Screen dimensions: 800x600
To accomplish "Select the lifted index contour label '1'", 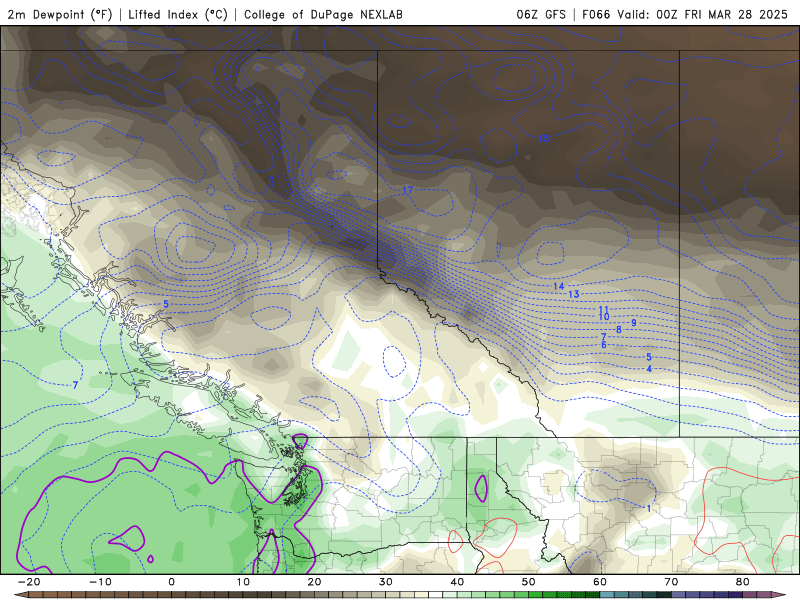I will point(649,509).
